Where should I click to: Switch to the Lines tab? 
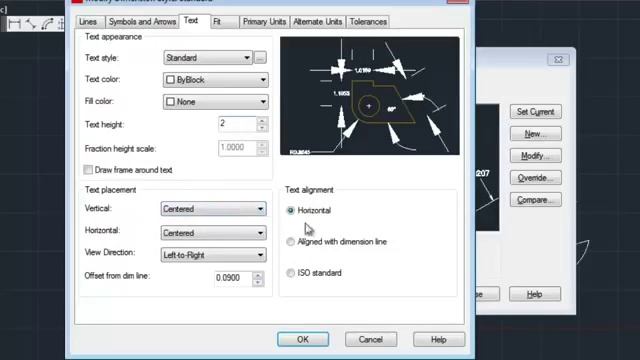click(x=88, y=22)
